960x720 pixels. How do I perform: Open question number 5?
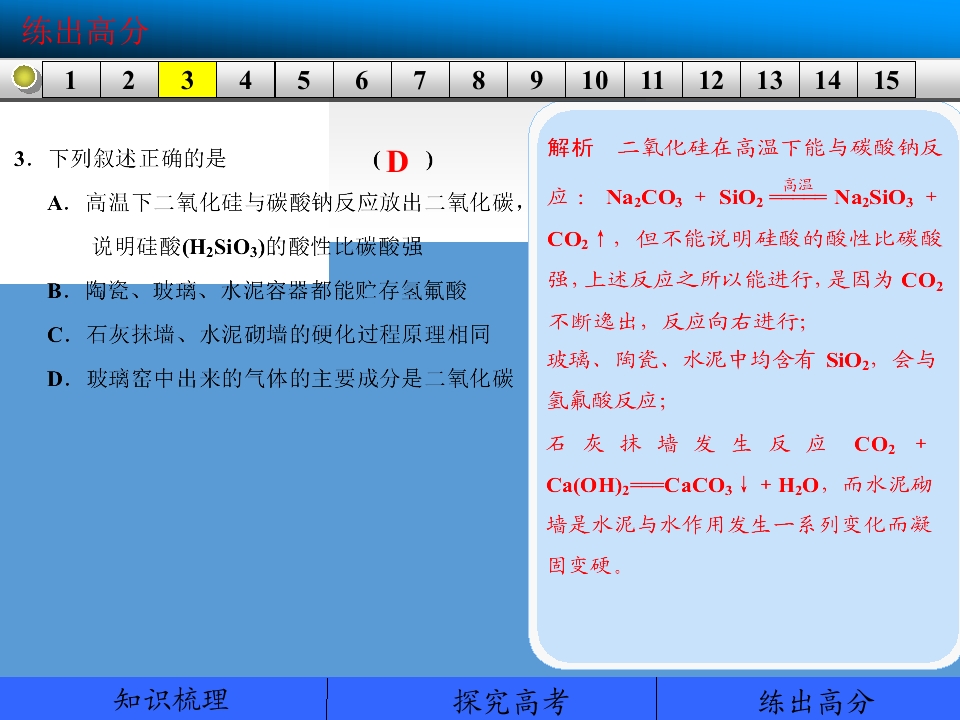[304, 80]
